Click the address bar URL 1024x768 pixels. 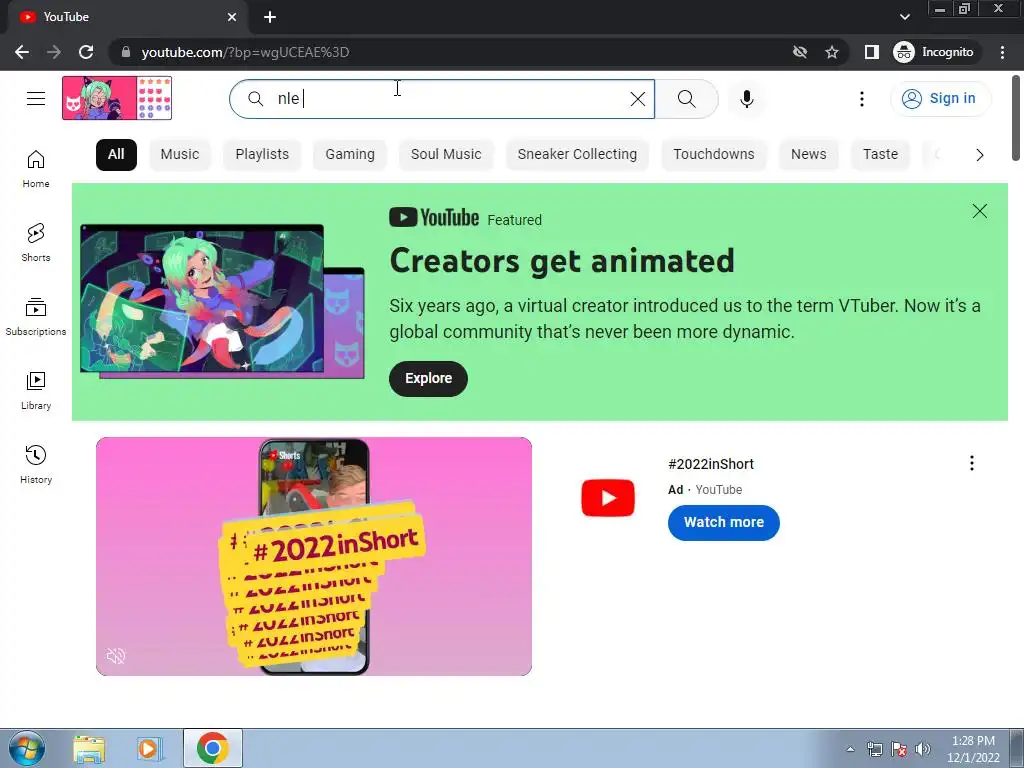(x=245, y=52)
